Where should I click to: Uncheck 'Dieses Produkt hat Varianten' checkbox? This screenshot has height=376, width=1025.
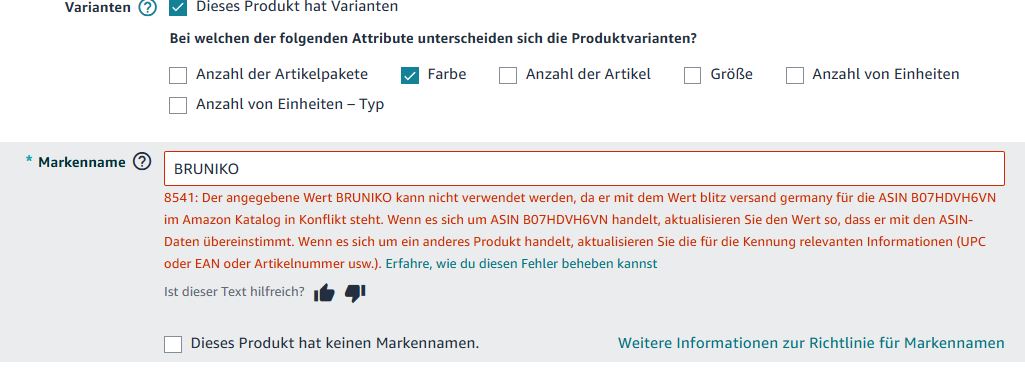click(178, 7)
